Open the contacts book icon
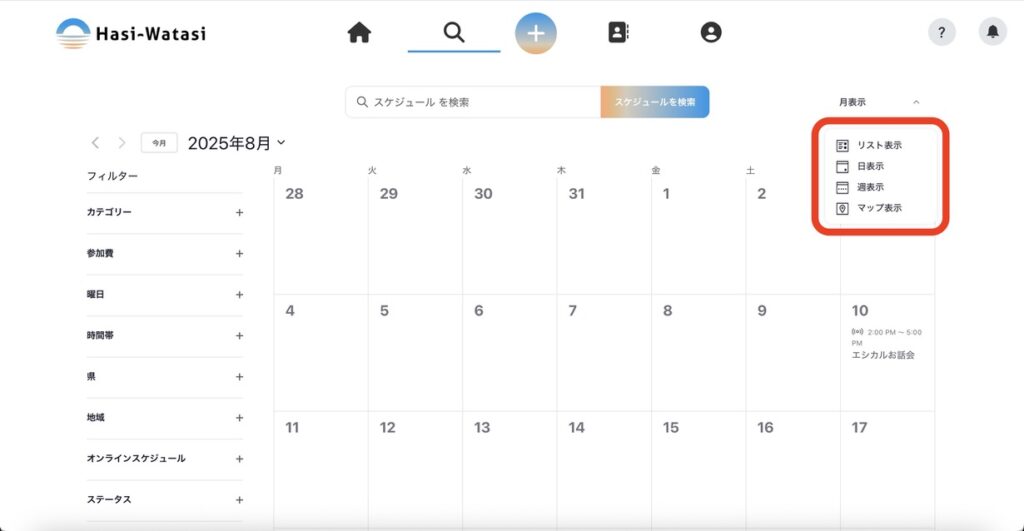1024x531 pixels. [x=618, y=33]
